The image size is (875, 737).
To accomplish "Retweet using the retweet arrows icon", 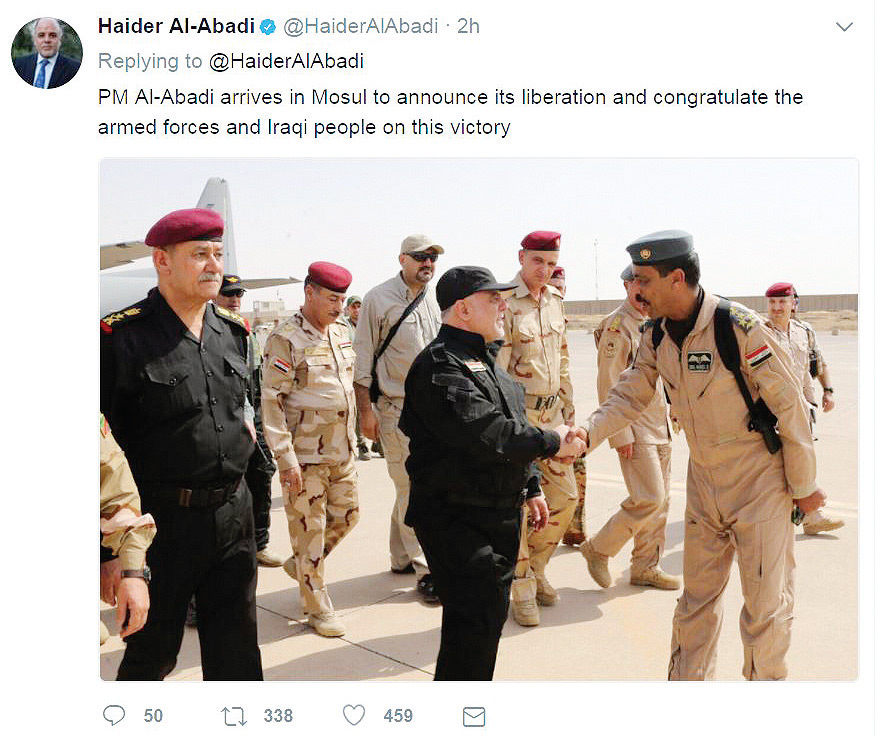I will pos(234,716).
